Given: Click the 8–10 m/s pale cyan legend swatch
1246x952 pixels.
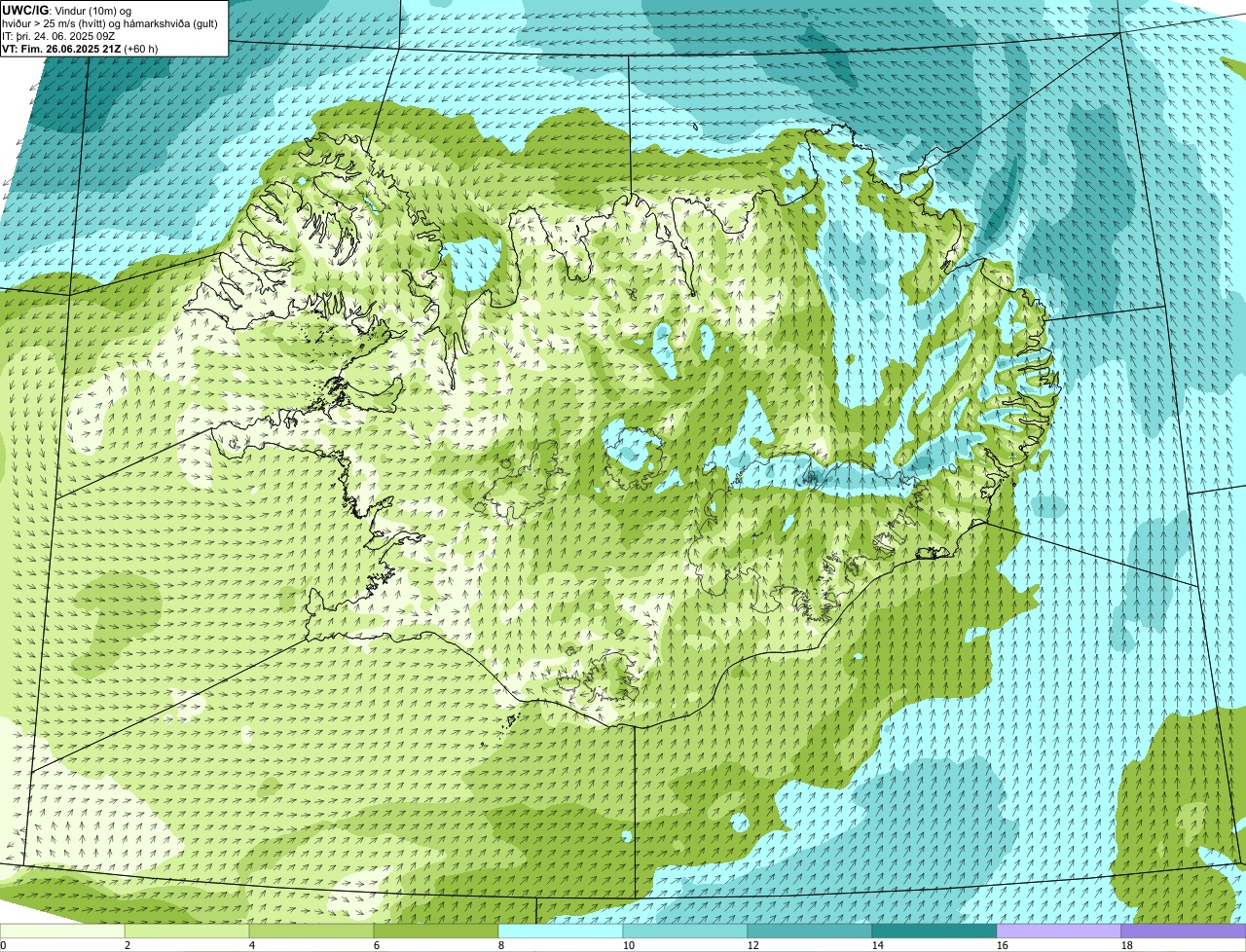Looking at the screenshot, I should pos(561,931).
